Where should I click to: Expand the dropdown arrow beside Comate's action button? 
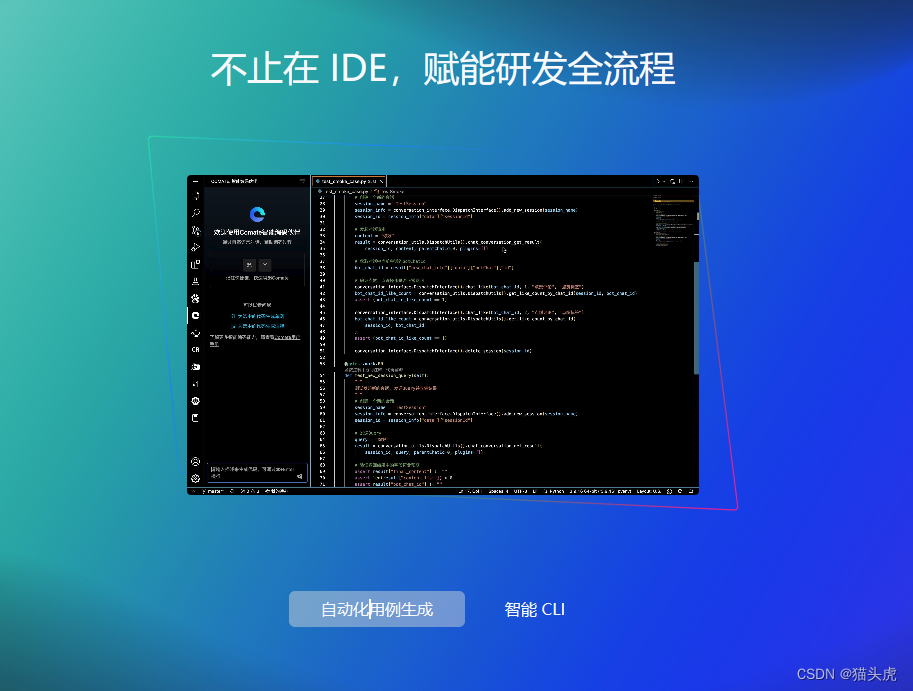[264, 263]
